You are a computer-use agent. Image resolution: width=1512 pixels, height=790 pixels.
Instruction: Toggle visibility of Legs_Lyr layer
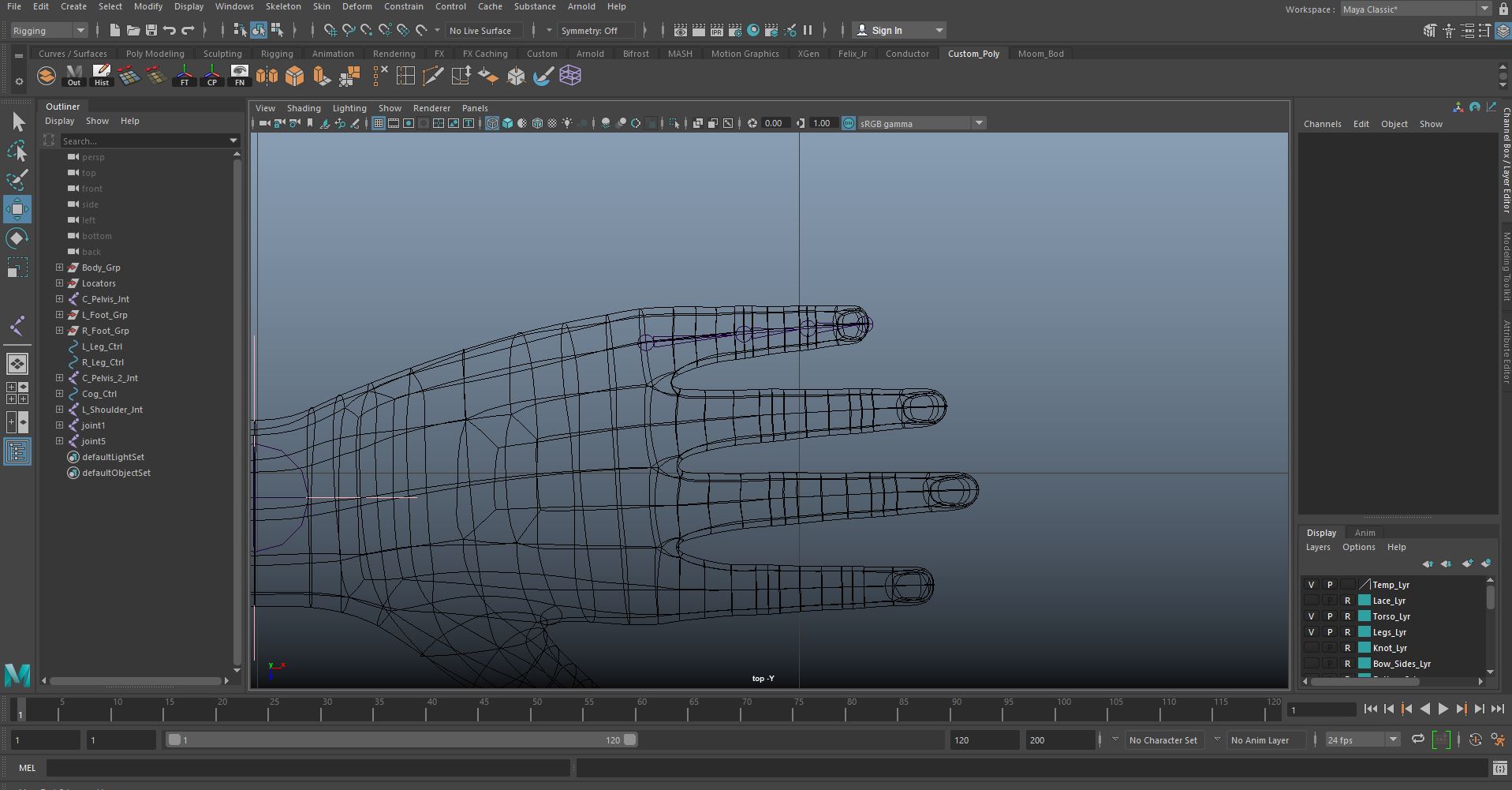click(1311, 632)
